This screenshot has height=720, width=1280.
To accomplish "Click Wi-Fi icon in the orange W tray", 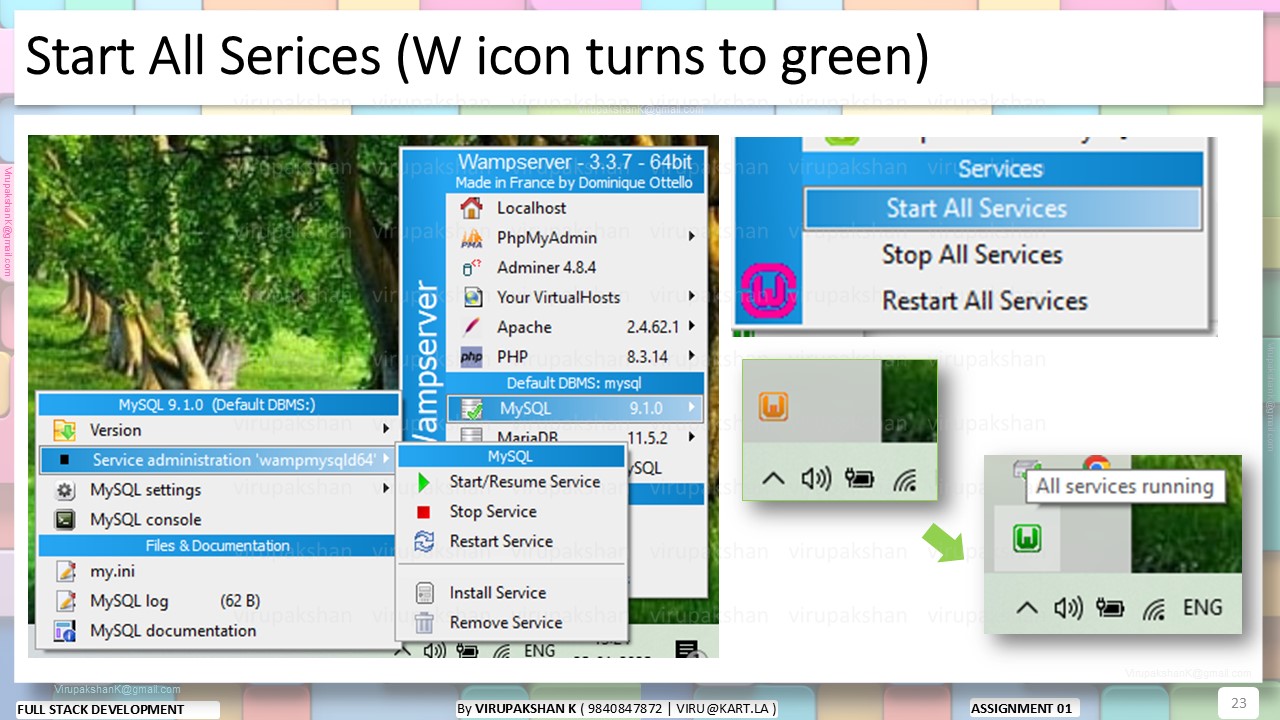I will click(904, 480).
